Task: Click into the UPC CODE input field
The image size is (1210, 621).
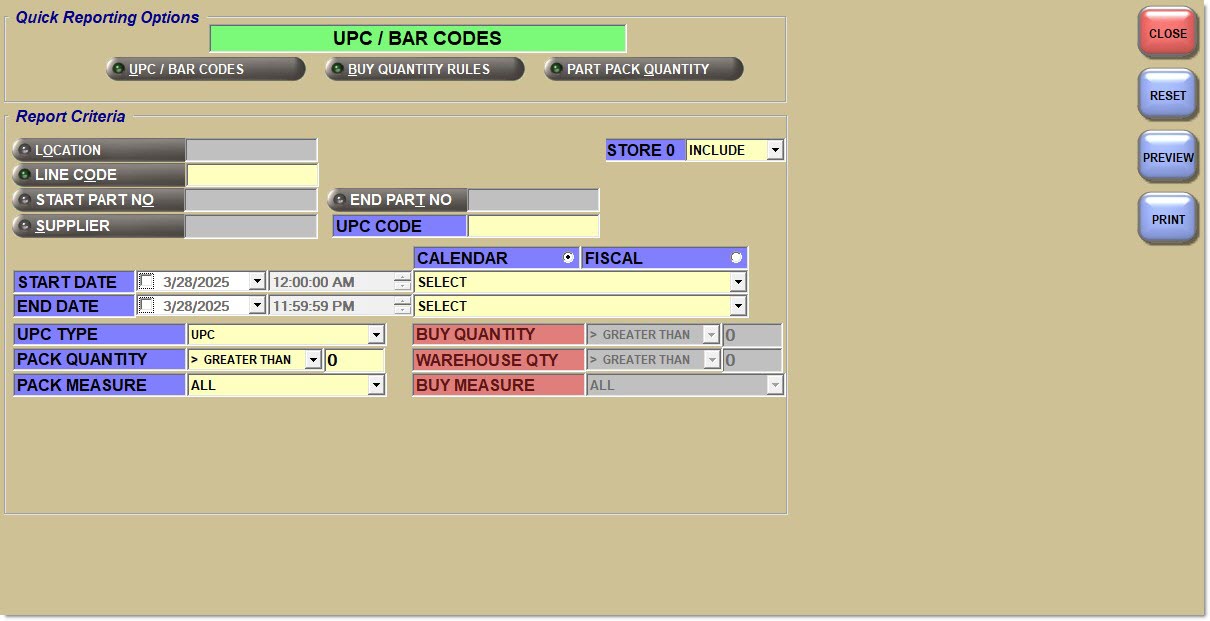Action: coord(533,226)
